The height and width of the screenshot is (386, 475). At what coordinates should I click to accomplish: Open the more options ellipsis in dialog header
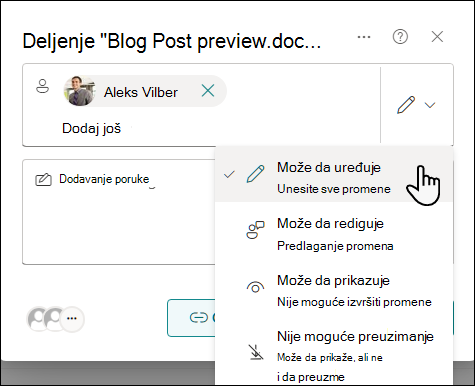tap(364, 37)
